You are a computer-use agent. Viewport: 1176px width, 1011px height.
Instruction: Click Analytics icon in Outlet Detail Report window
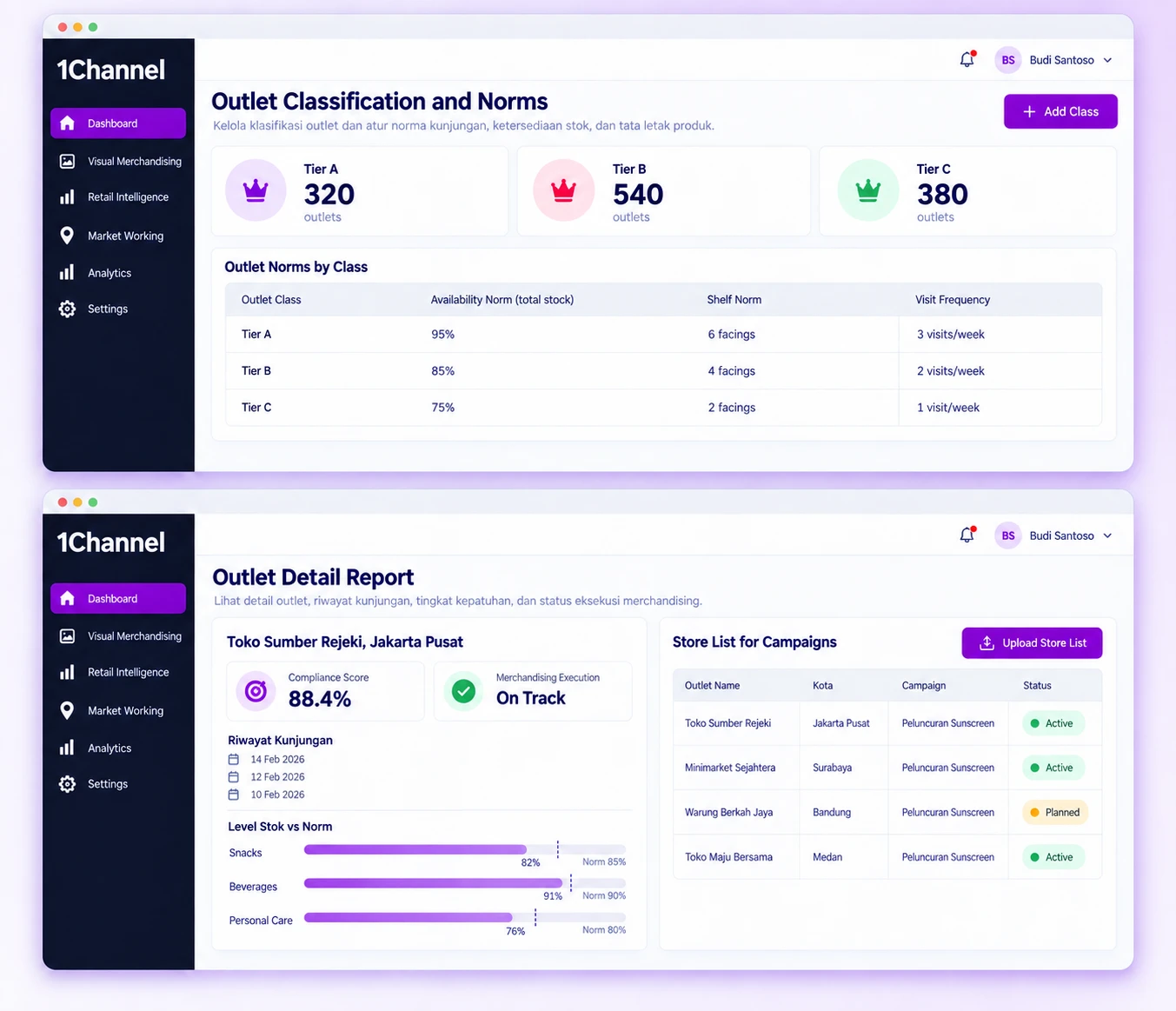pos(67,748)
